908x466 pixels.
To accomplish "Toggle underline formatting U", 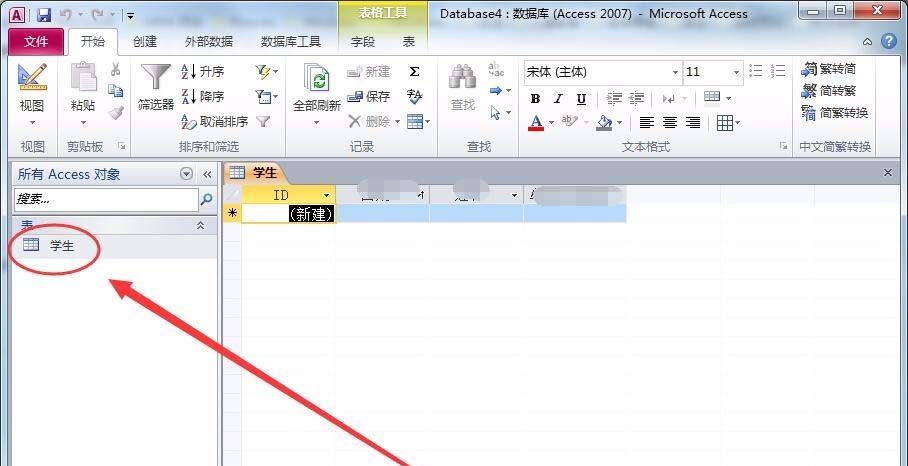I will coord(581,99).
